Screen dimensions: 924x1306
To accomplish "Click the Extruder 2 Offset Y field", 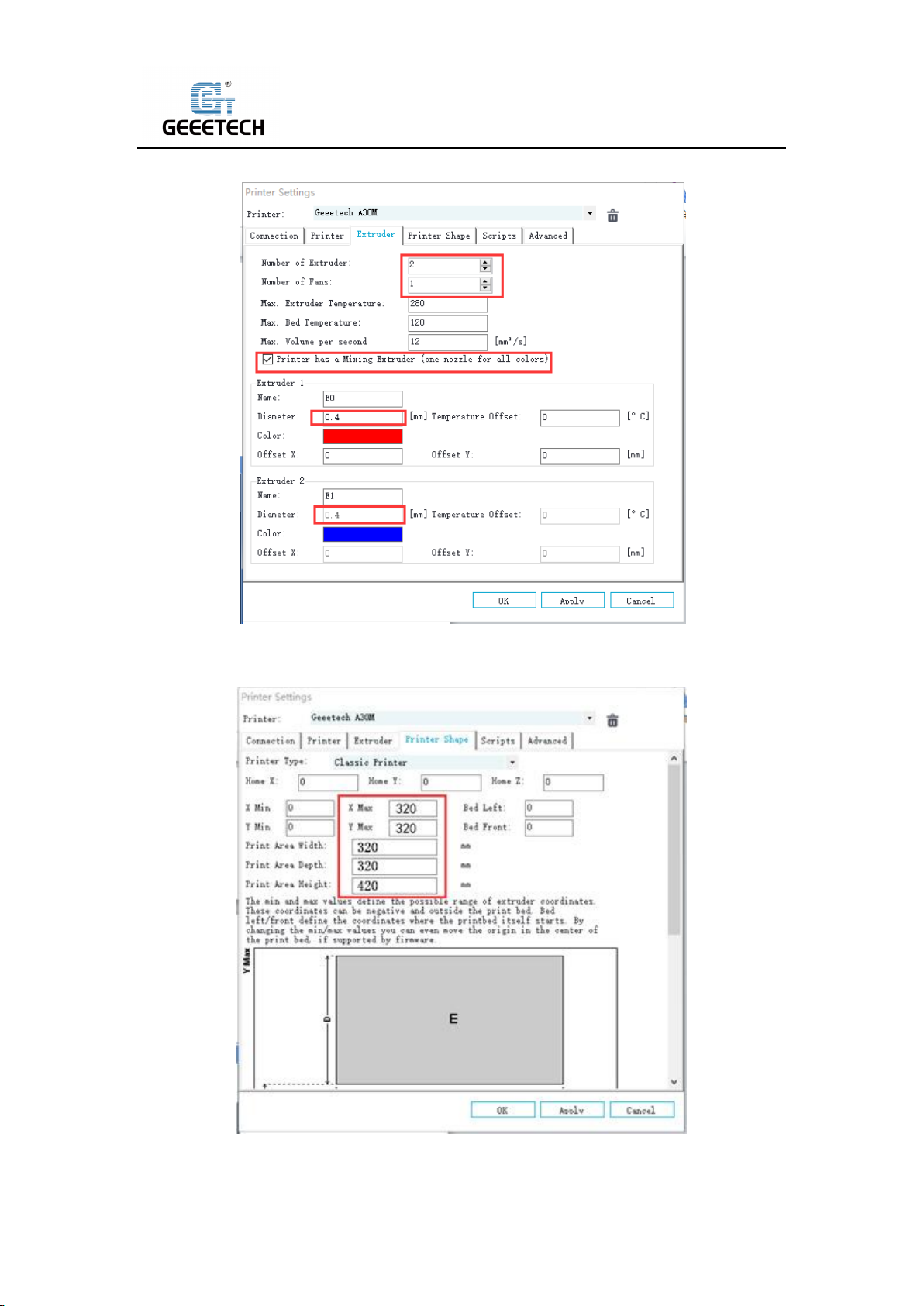I will pos(580,553).
